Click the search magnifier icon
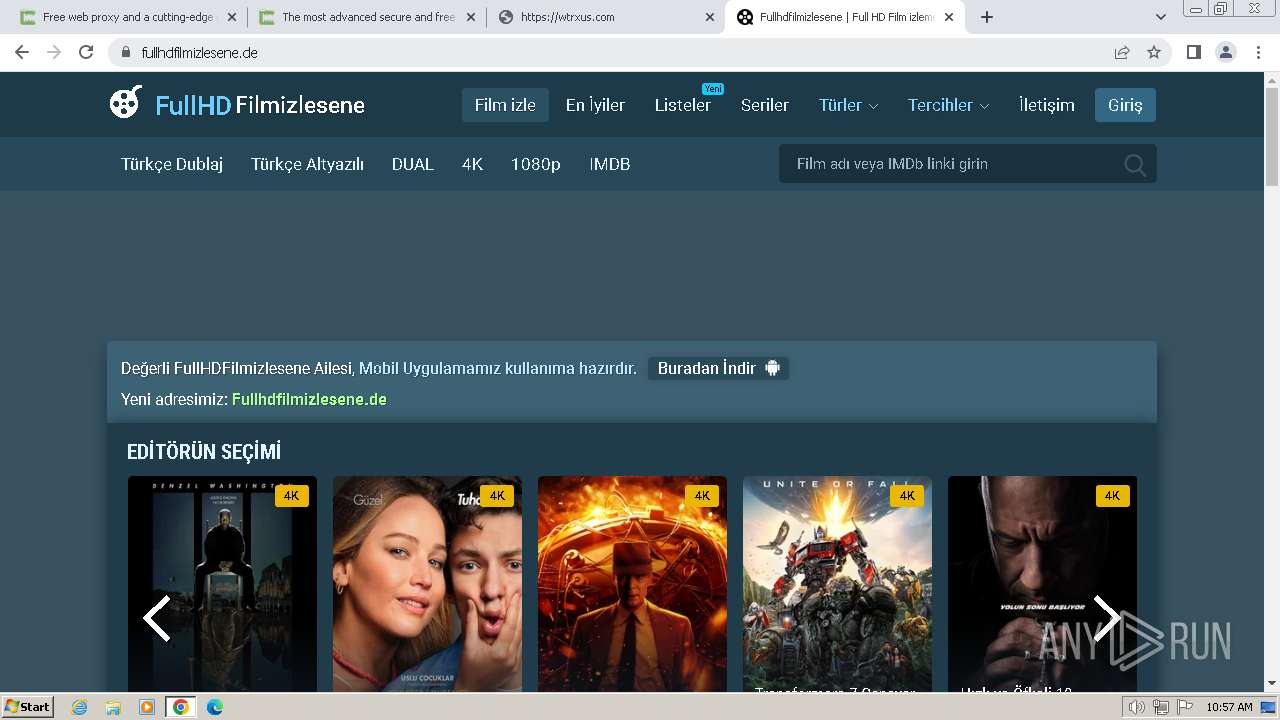The height and width of the screenshot is (720, 1280). coord(1135,165)
